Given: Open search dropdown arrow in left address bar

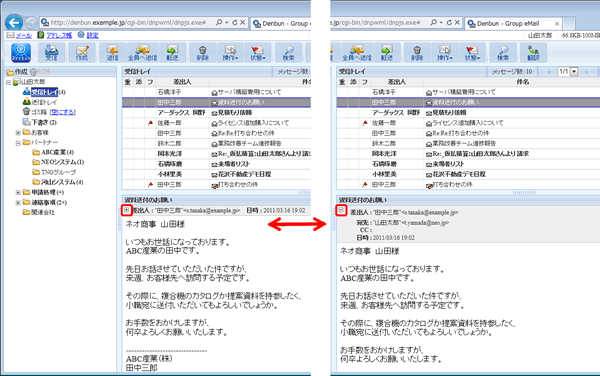Looking at the screenshot, I should [x=227, y=23].
